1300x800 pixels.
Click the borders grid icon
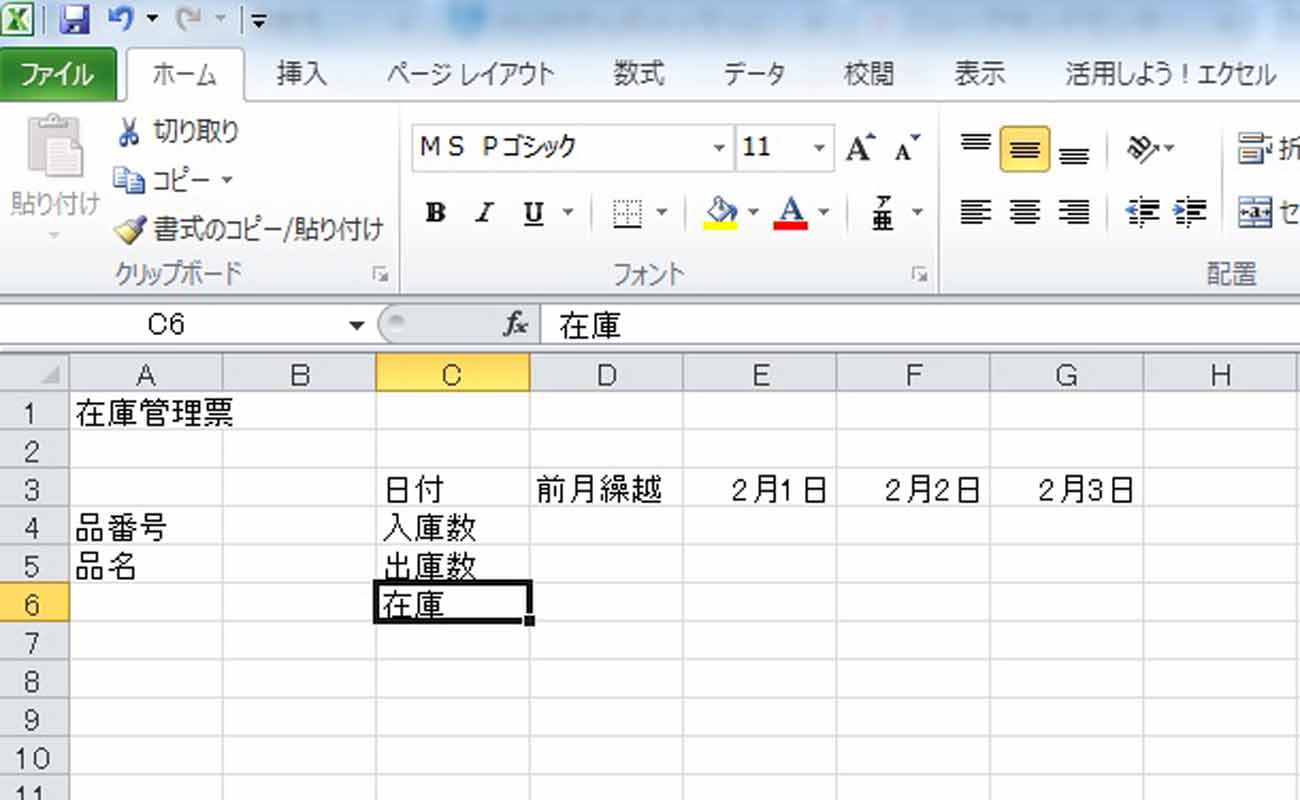(x=627, y=213)
